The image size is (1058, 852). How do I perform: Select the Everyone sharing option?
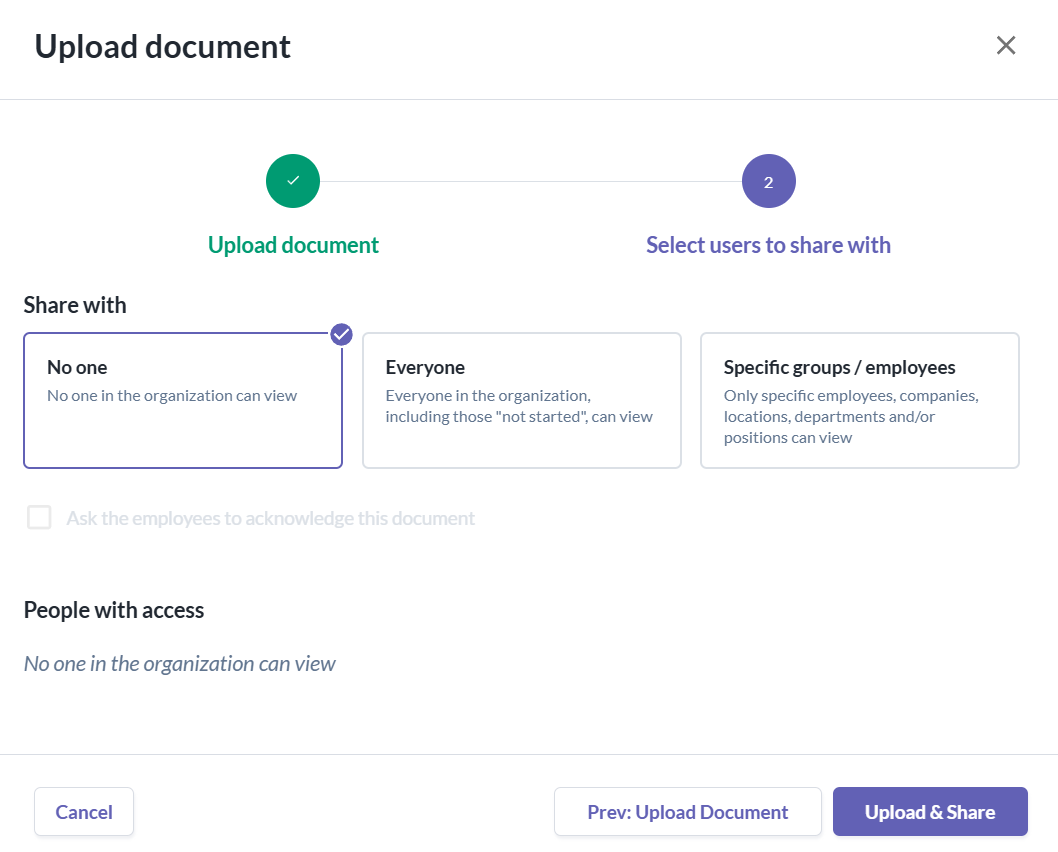tap(522, 400)
